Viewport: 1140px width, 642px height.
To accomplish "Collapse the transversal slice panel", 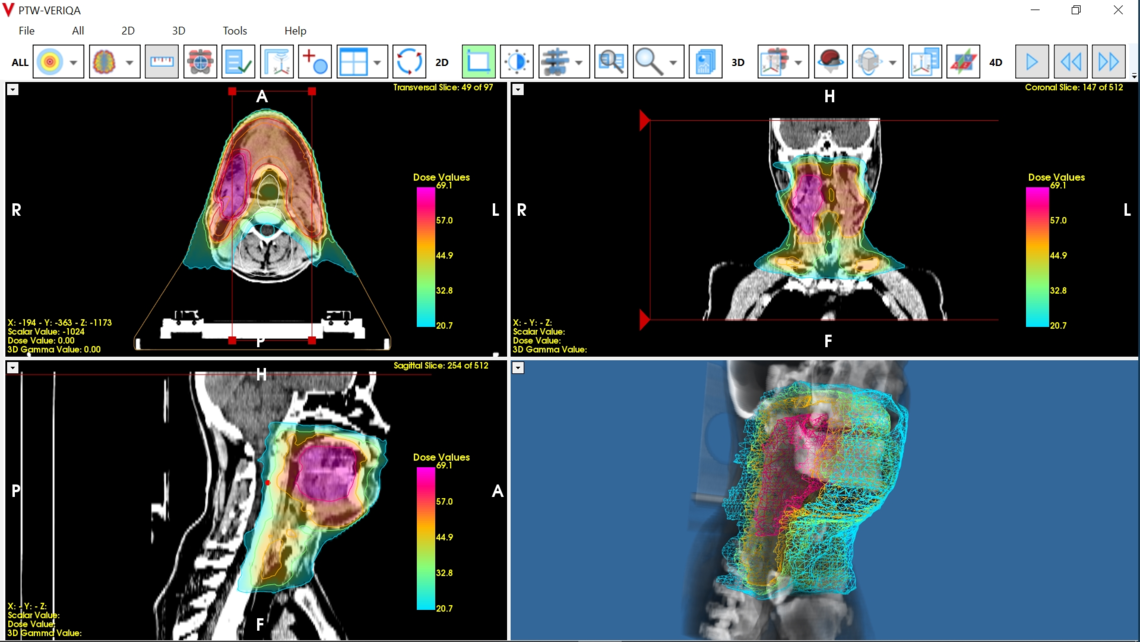I will [x=12, y=90].
